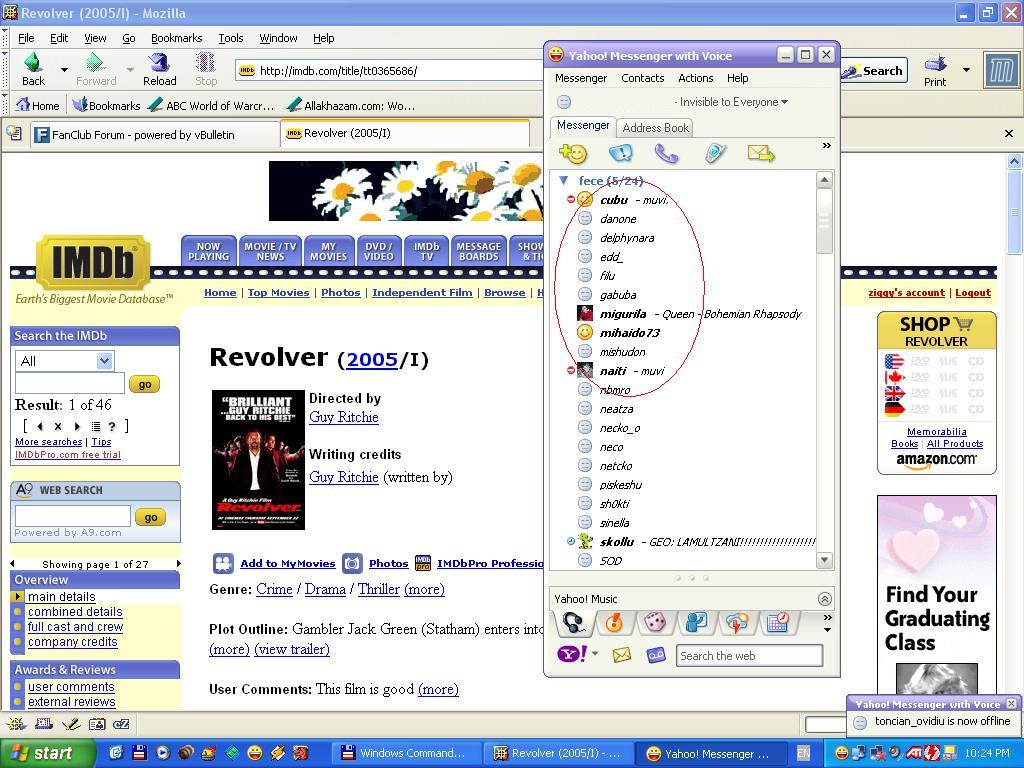1024x768 pixels.
Task: Click the Reload button in Mozilla toolbar
Action: click(159, 70)
